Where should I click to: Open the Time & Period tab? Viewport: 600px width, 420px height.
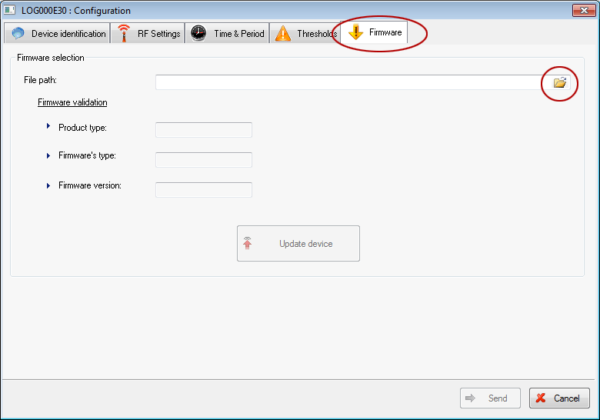tap(227, 33)
